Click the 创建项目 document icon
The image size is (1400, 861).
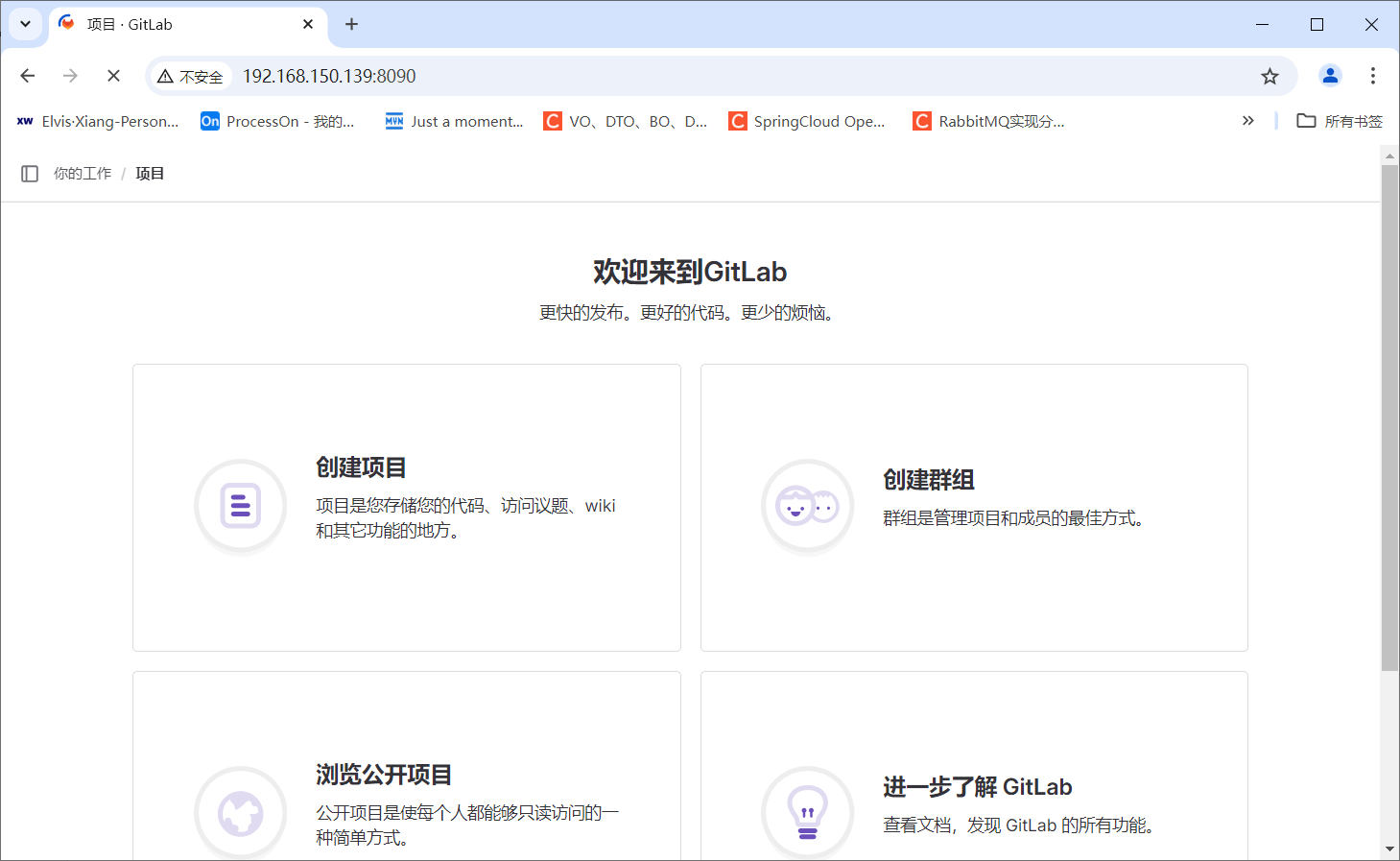click(x=240, y=506)
